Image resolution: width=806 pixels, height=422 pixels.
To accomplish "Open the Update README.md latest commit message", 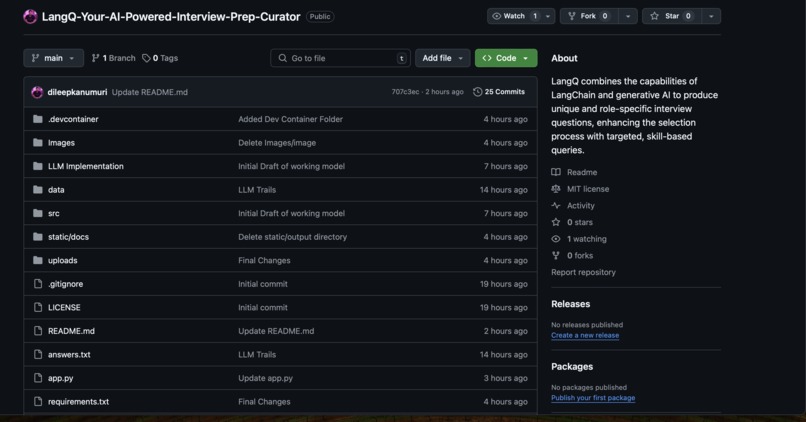I will (150, 92).
